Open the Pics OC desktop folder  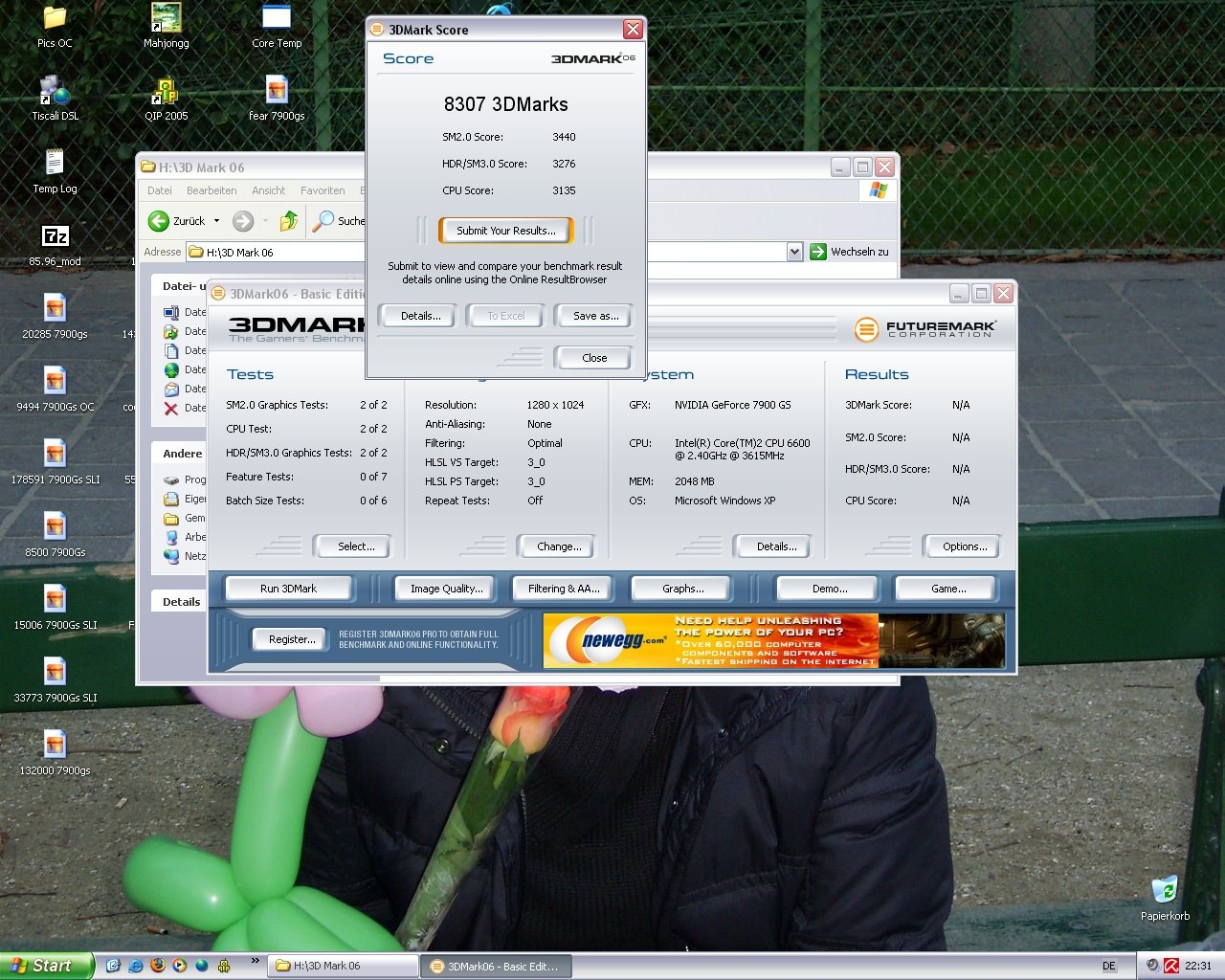coord(55,26)
